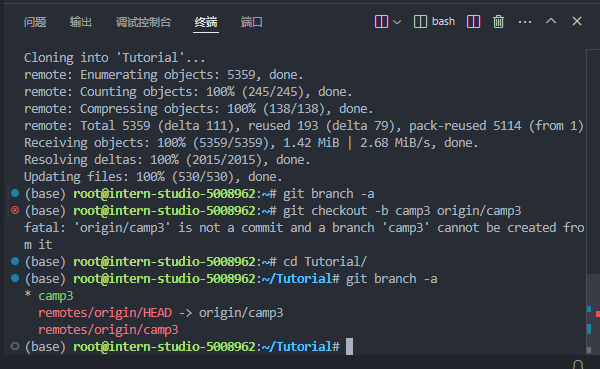
Task: Click the 'remotes/origin/camp3' branch entry
Action: [108, 330]
